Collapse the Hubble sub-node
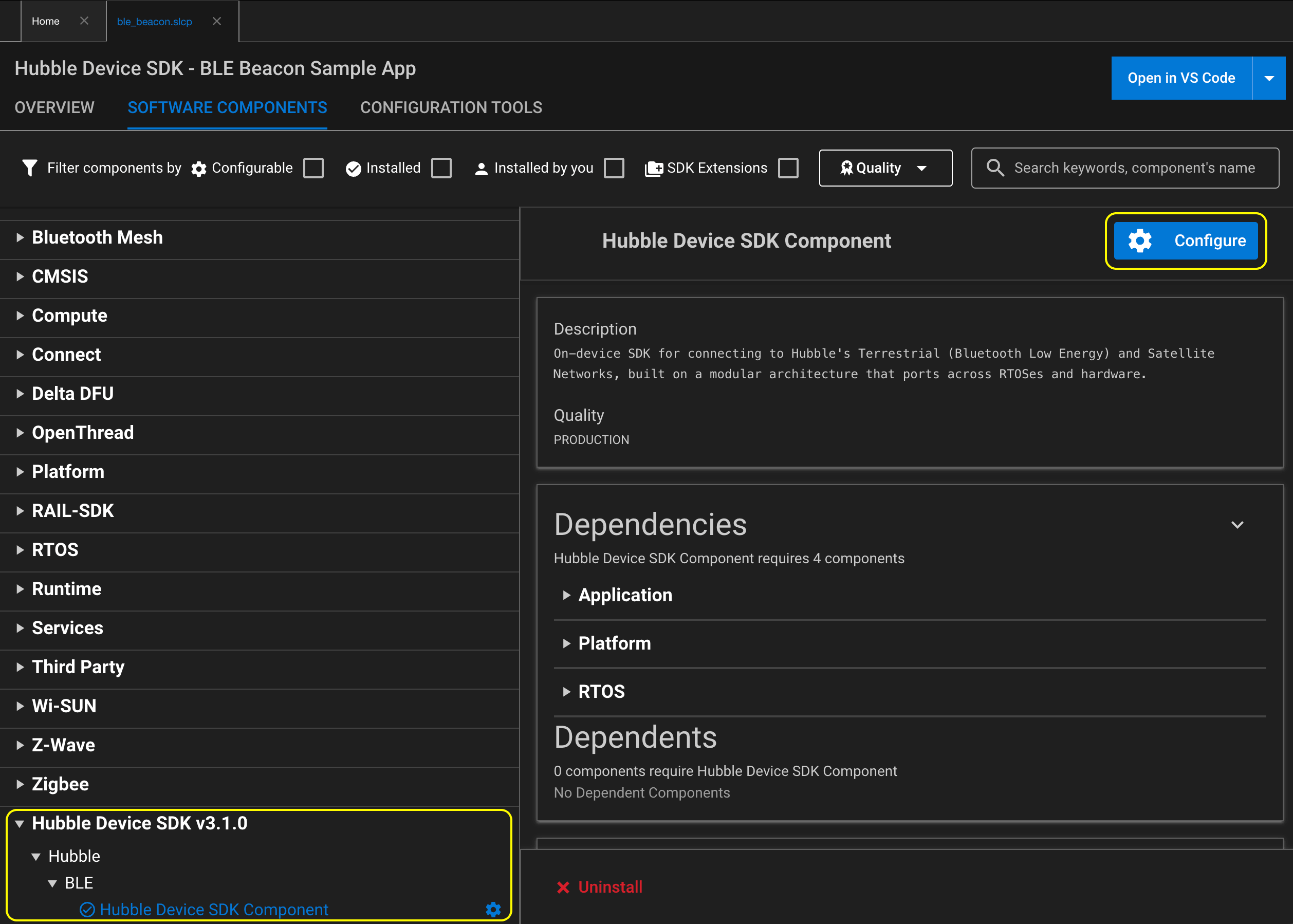This screenshot has height=924, width=1293. coord(36,856)
